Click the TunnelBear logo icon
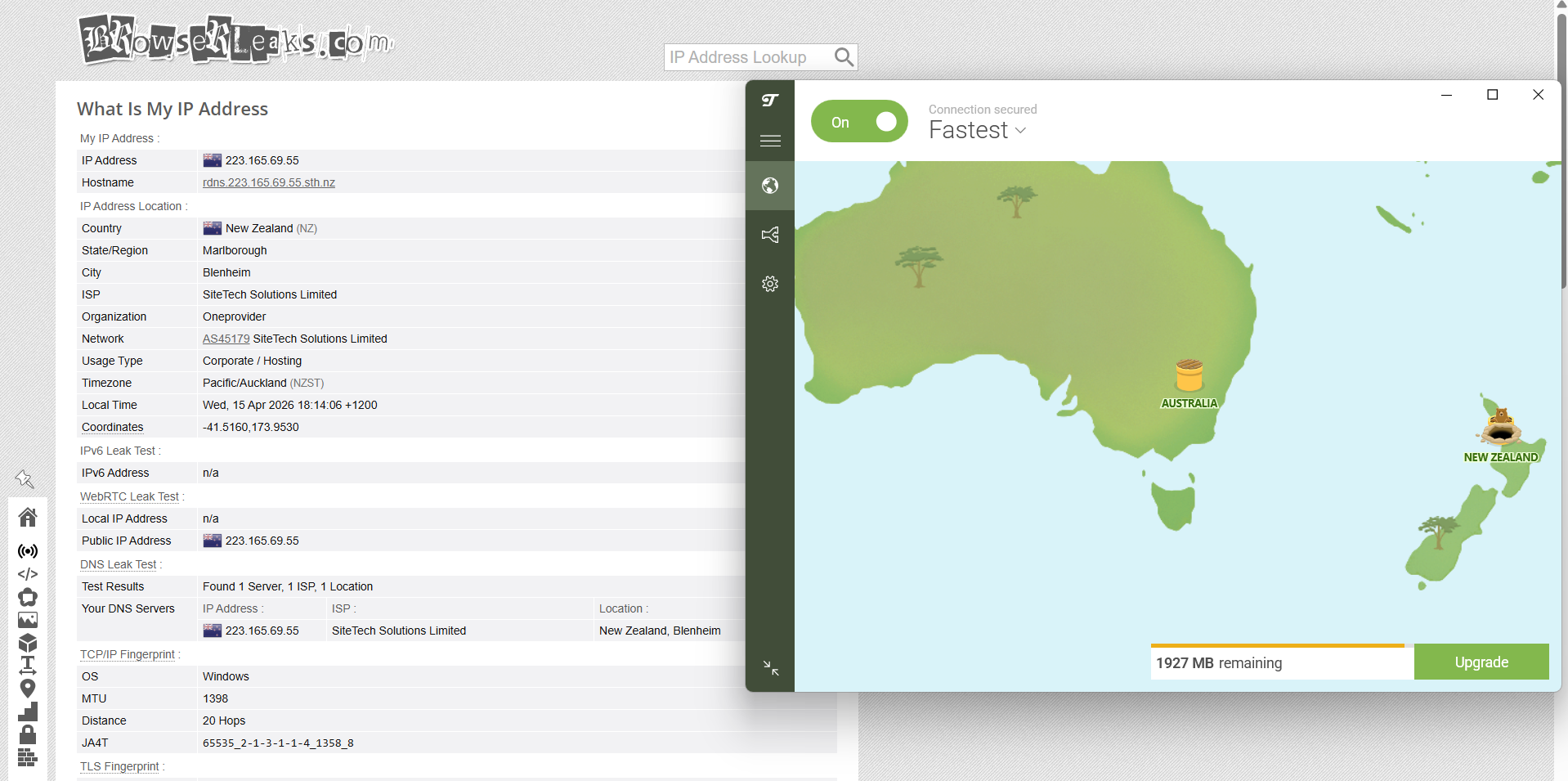Screen dimensions: 1568x781 (770, 100)
